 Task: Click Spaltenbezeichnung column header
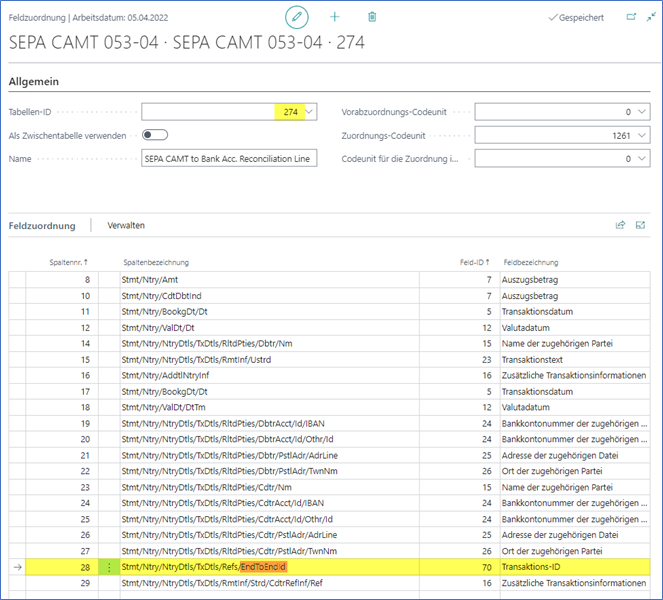pyautogui.click(x=156, y=262)
